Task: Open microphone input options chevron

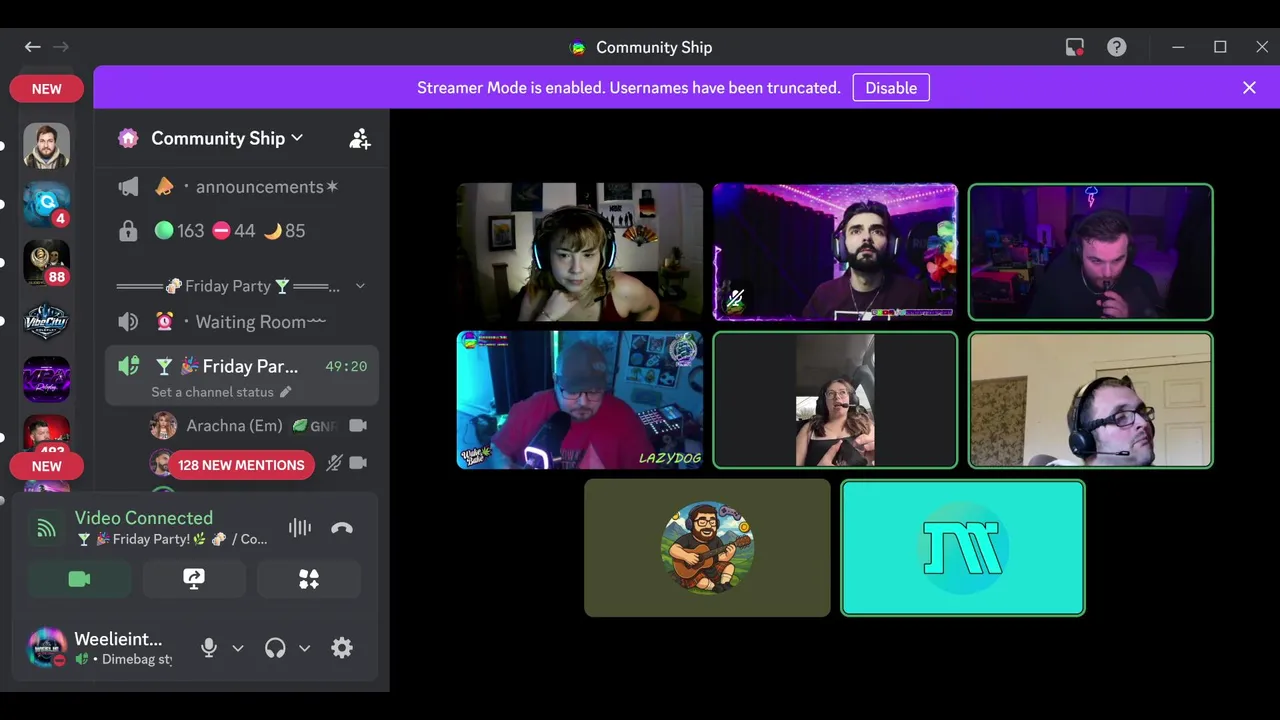Action: coord(238,648)
